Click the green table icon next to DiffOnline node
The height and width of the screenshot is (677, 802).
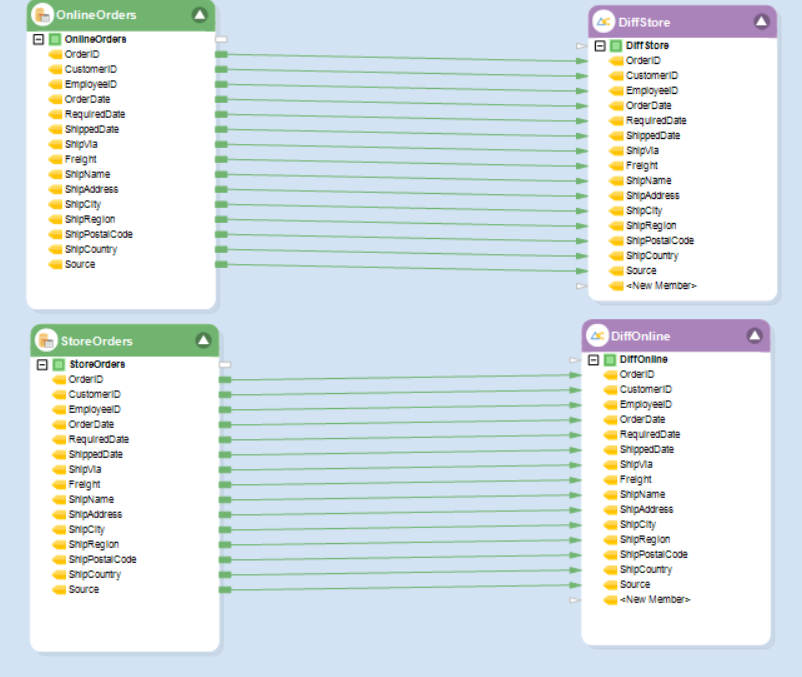click(610, 359)
